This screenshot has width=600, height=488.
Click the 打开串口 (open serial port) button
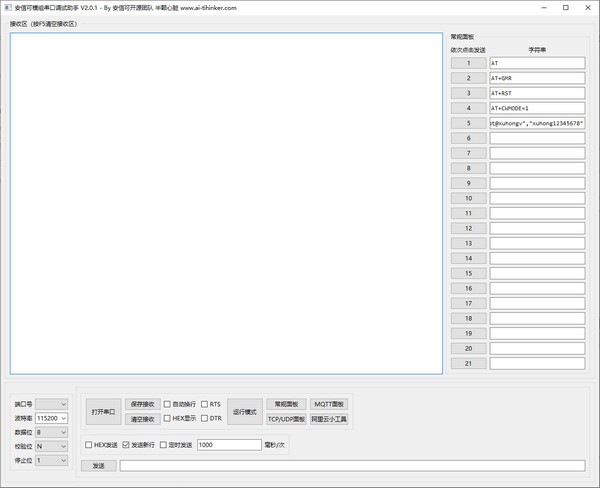103,411
